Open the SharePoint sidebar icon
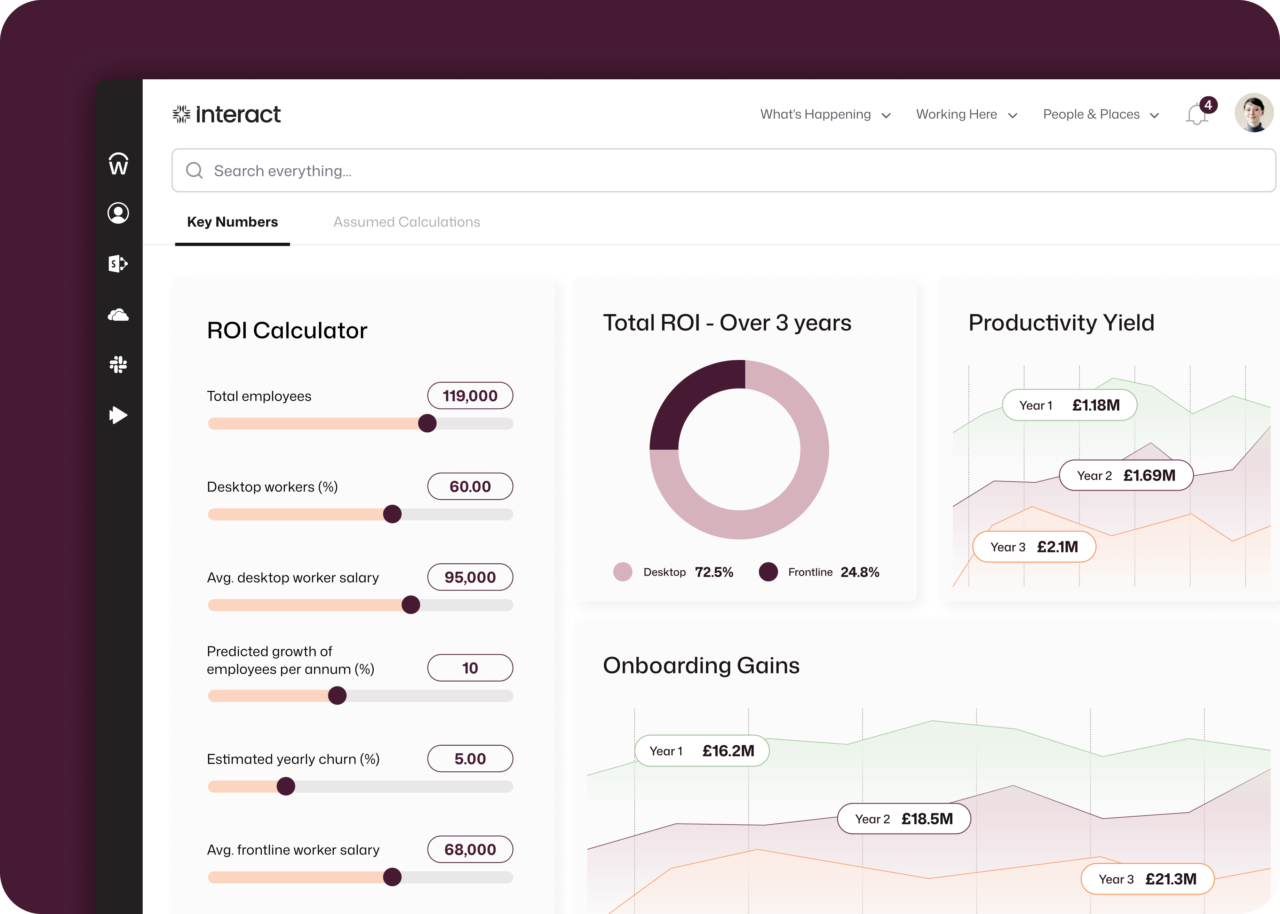 [118, 264]
